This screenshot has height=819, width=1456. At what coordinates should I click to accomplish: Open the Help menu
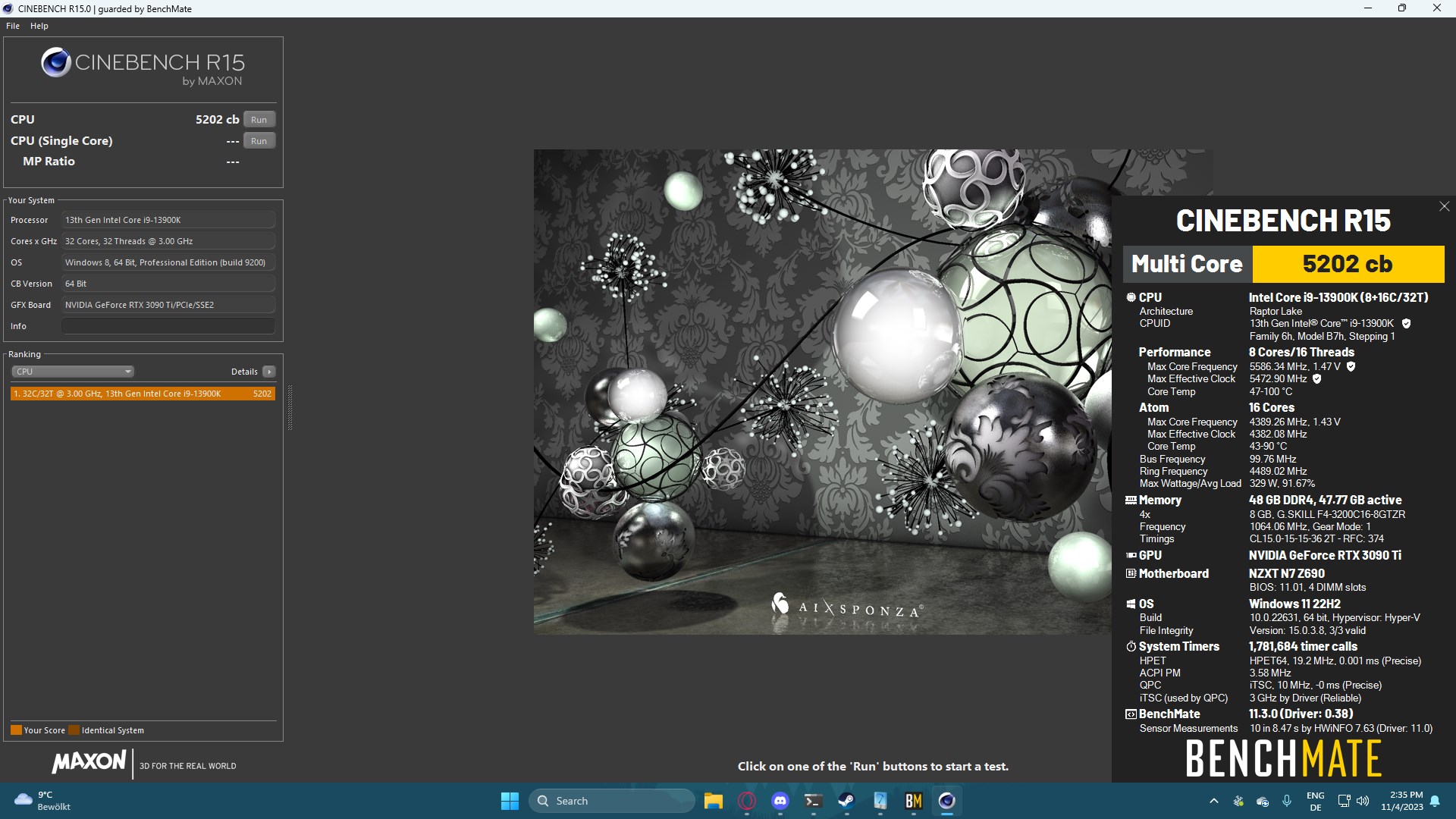(39, 26)
